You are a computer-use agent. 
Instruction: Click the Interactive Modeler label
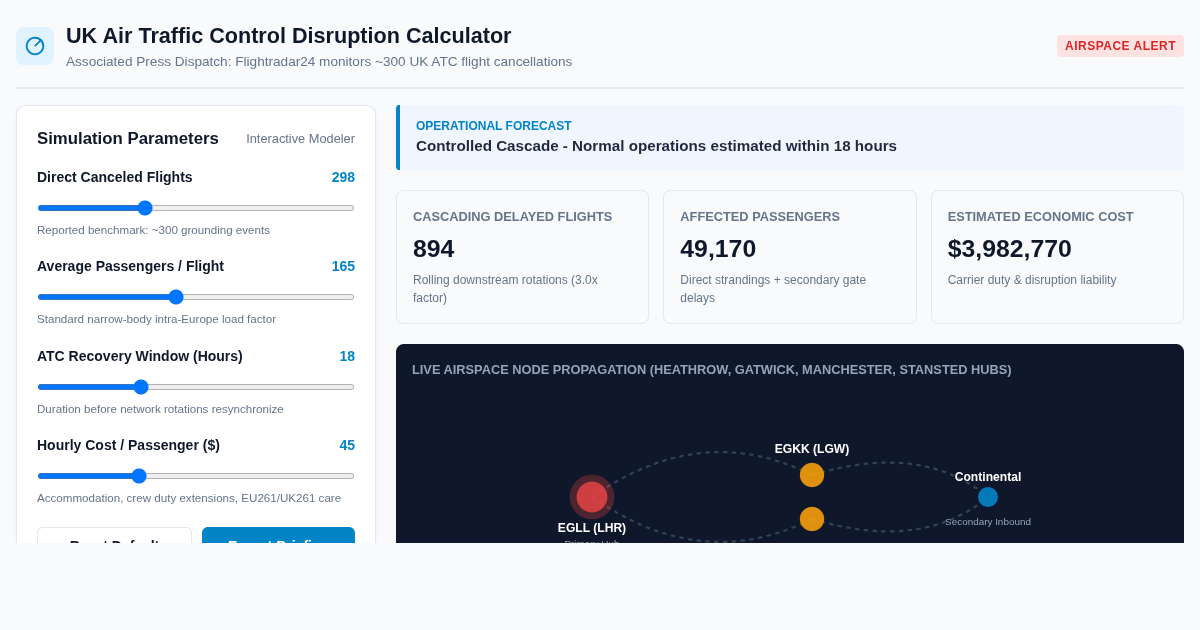[300, 139]
